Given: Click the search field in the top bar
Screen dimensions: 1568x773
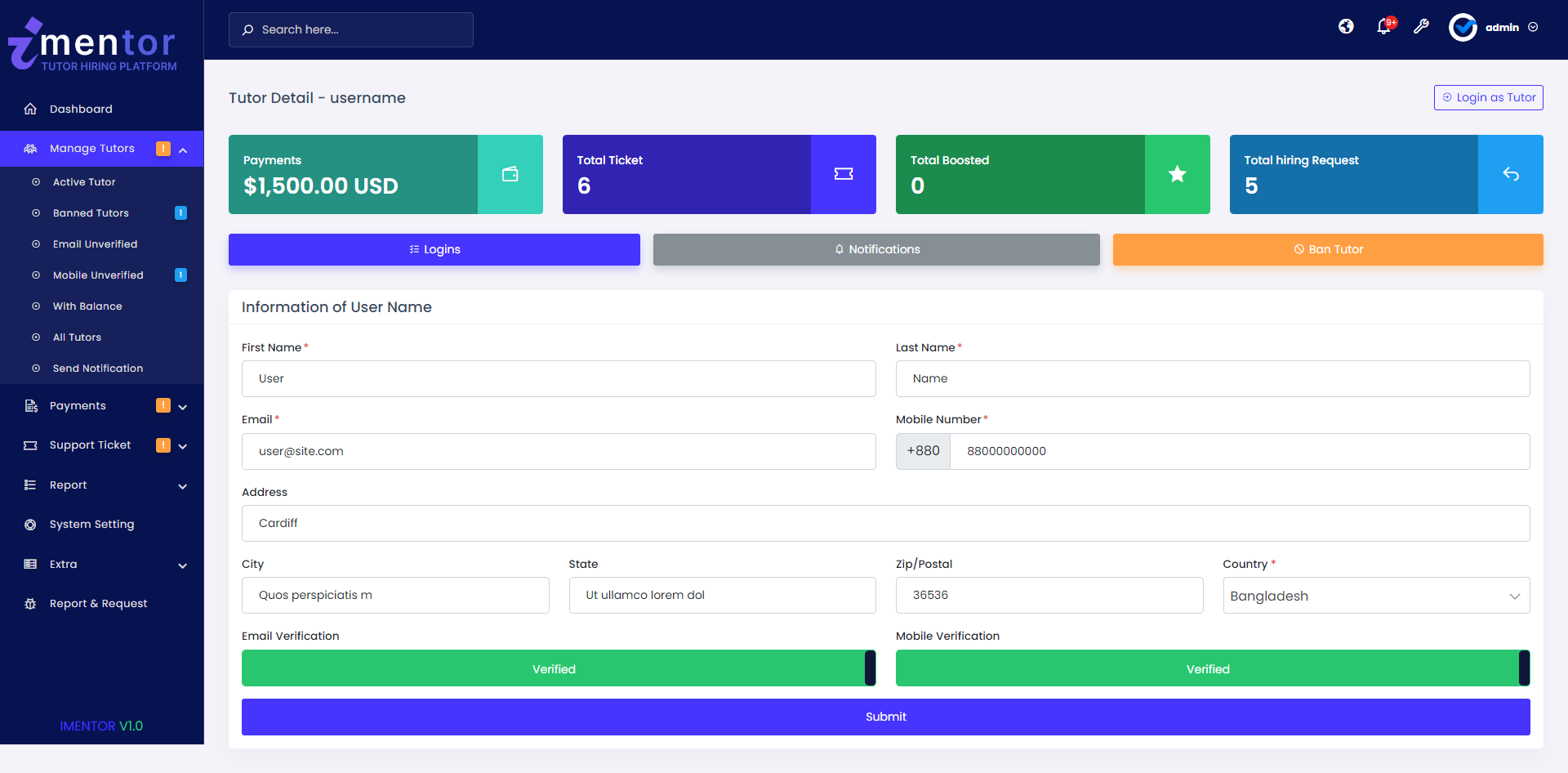Looking at the screenshot, I should [x=351, y=29].
